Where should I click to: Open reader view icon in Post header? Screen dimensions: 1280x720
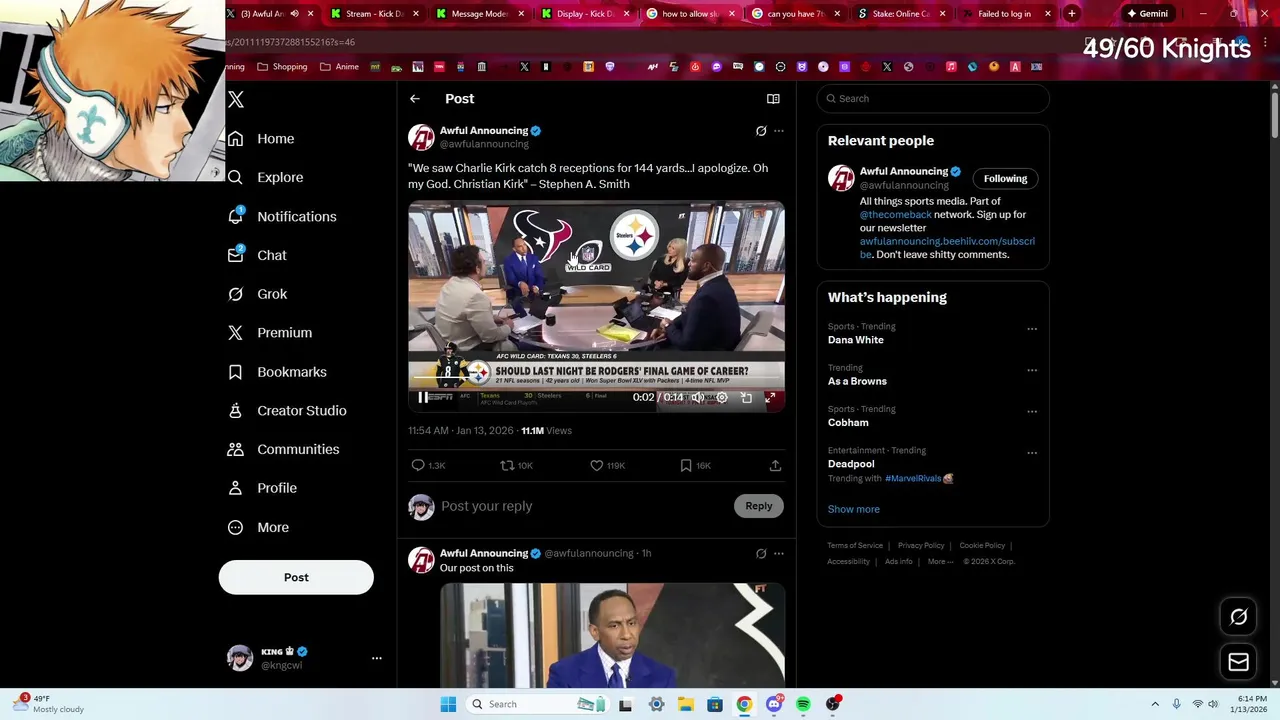[773, 99]
